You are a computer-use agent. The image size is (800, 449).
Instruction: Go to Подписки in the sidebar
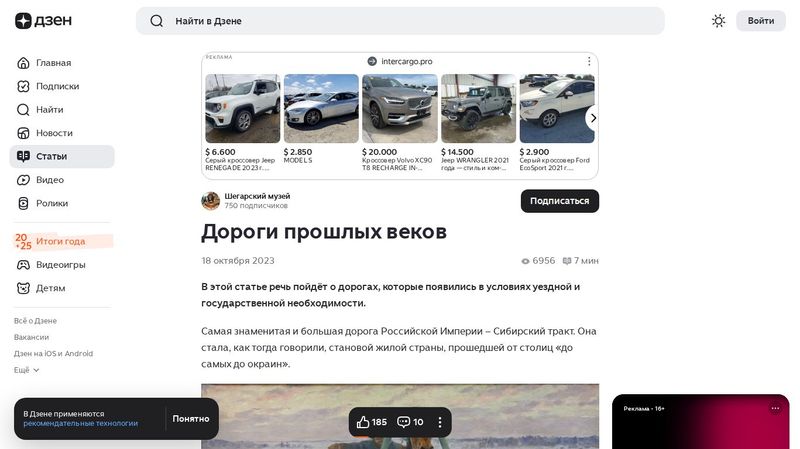click(x=57, y=86)
